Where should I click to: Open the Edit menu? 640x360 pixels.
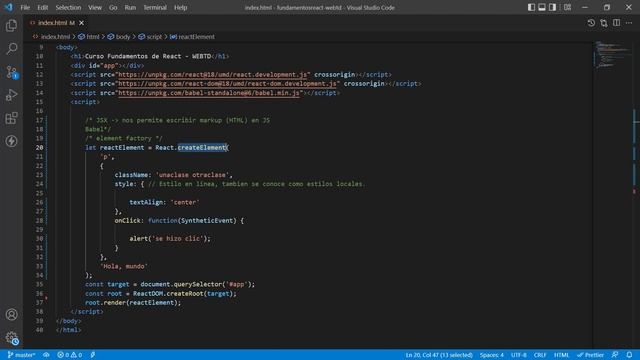point(42,7)
